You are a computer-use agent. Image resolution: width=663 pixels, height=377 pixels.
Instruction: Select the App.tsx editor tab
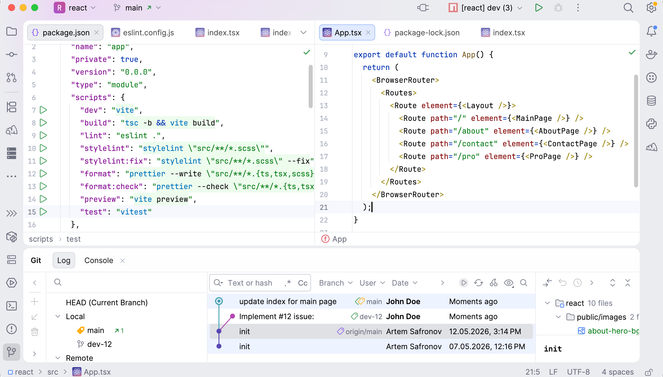(347, 33)
